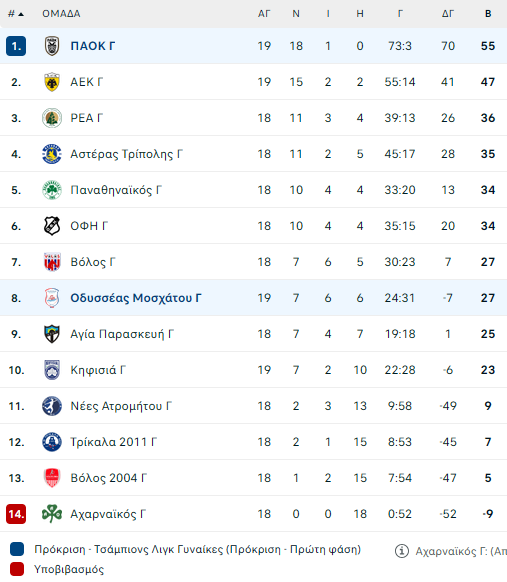Click the blue Πρόκριση legend swatch
Image resolution: width=507 pixels, height=582 pixels.
[17, 549]
